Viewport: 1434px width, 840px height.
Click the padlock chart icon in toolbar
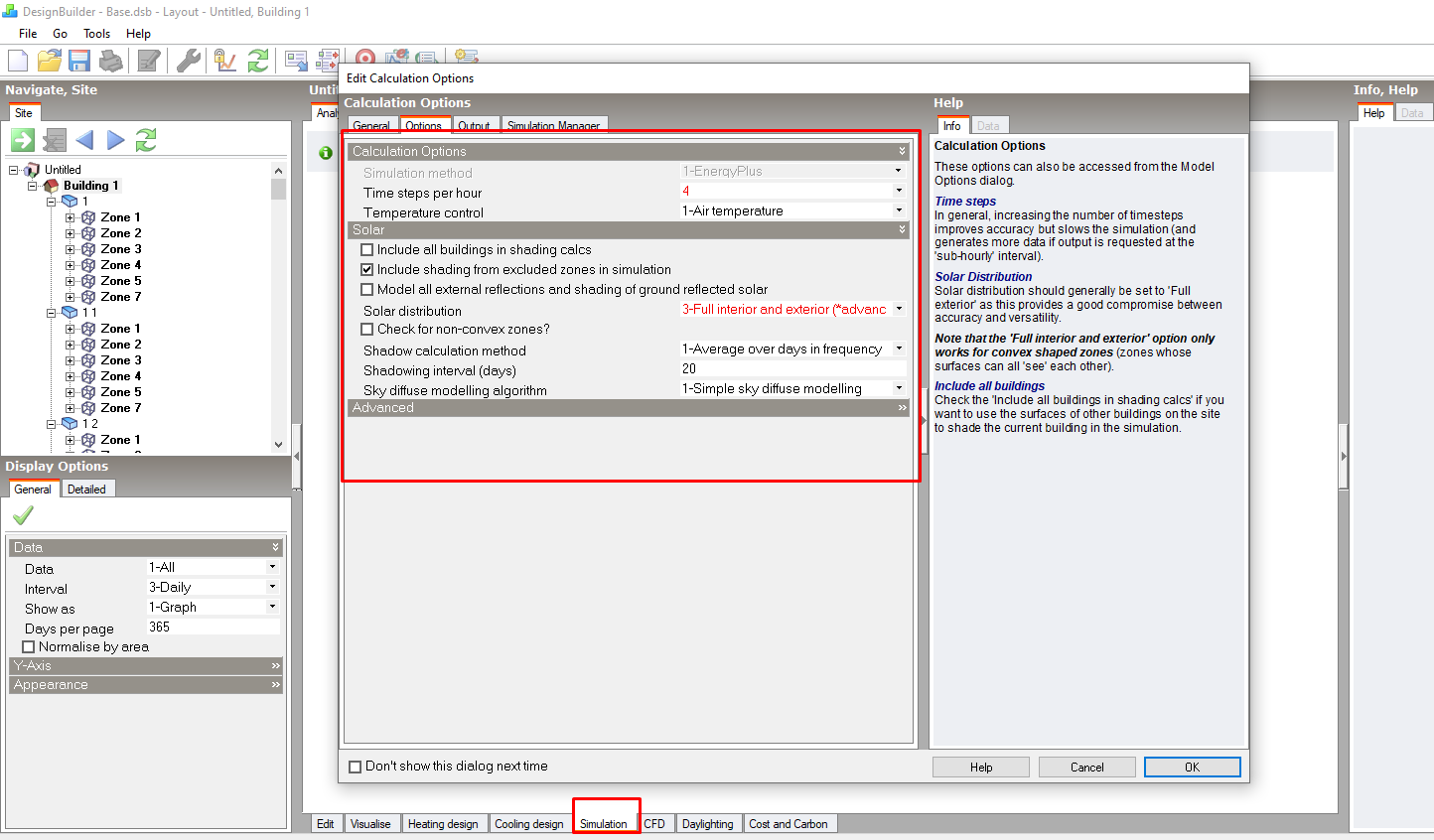pyautogui.click(x=225, y=61)
